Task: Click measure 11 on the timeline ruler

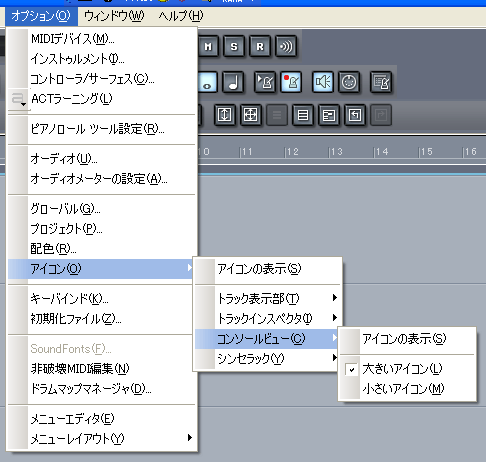Action: click(x=247, y=152)
